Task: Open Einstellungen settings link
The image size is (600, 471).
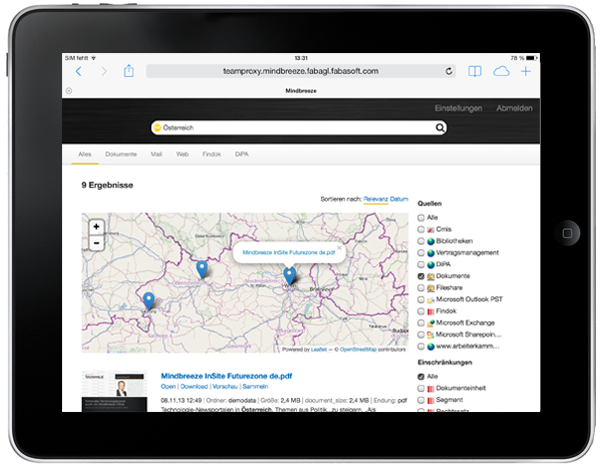Action: [x=458, y=108]
